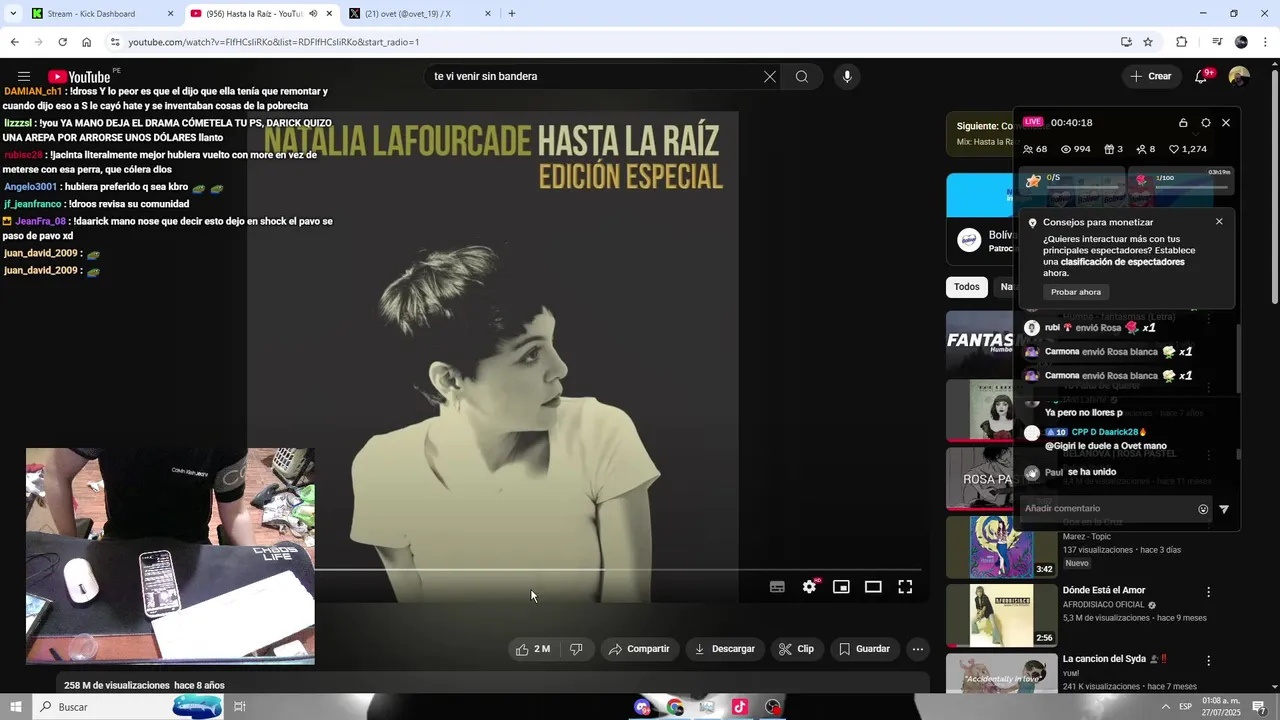Open the TikTok taskbar app

pyautogui.click(x=740, y=707)
